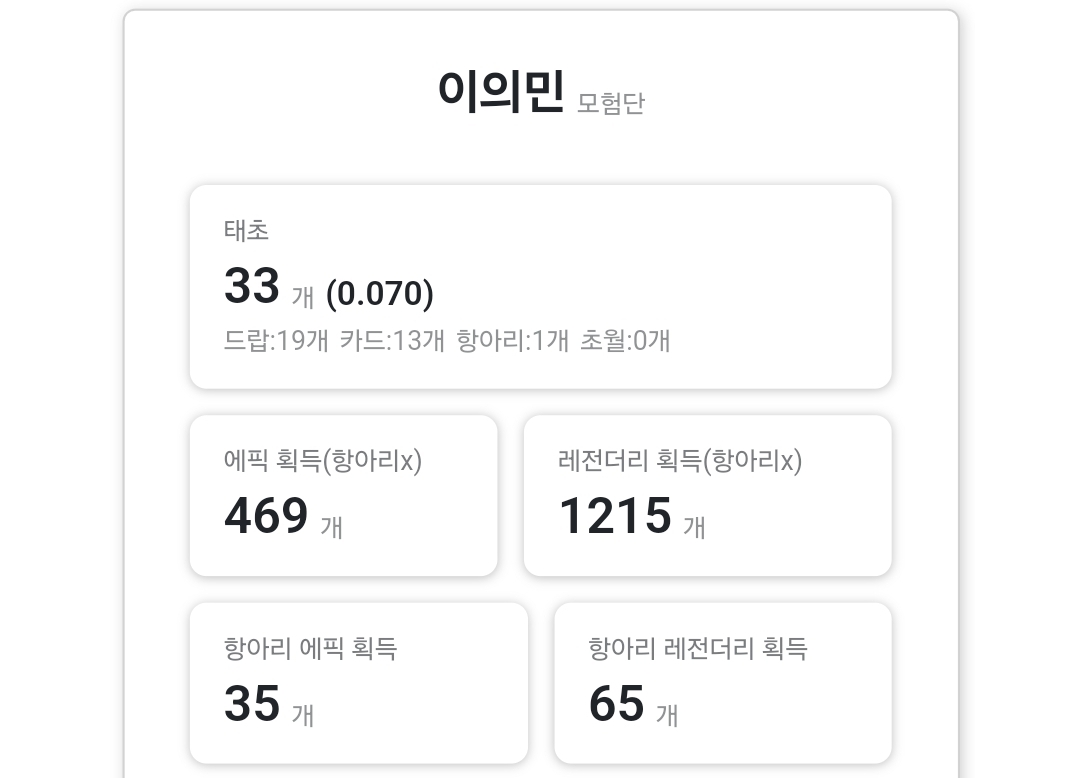The width and height of the screenshot is (1080, 778).
Task: Select the 모험단 label beside the name
Action: pyautogui.click(x=610, y=103)
